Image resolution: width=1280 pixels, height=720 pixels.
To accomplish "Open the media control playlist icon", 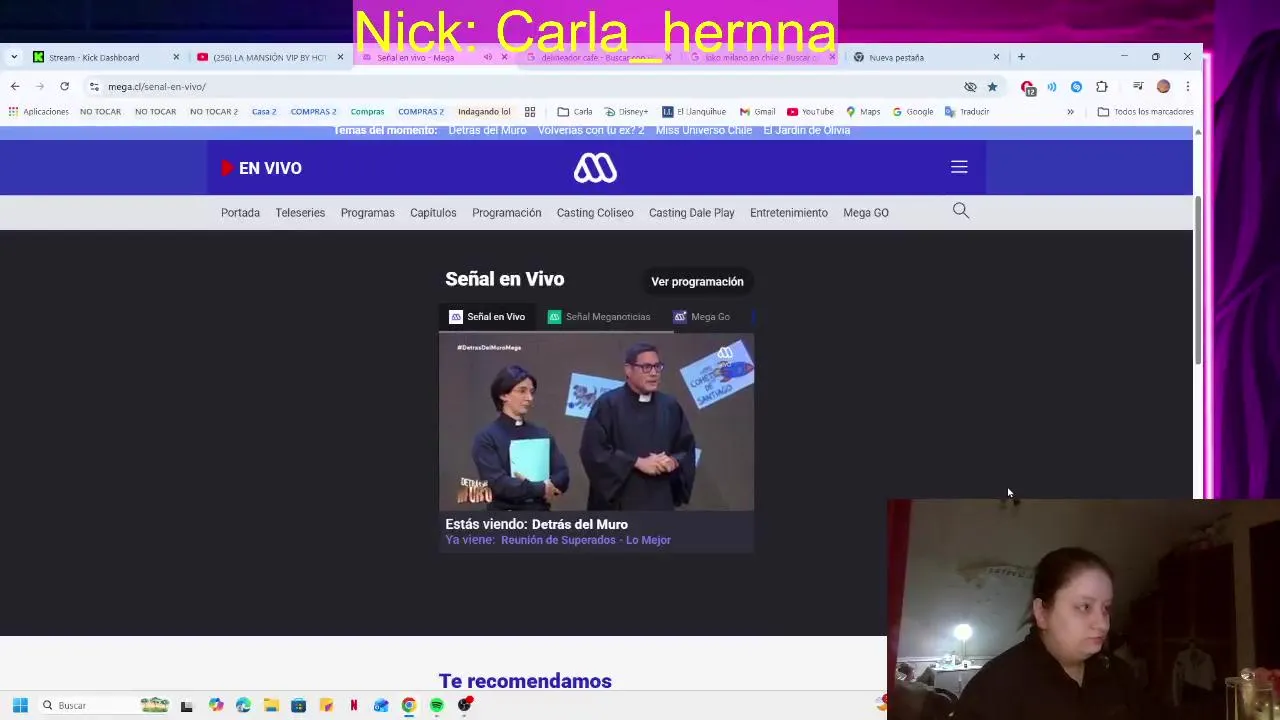I will point(1138,86).
